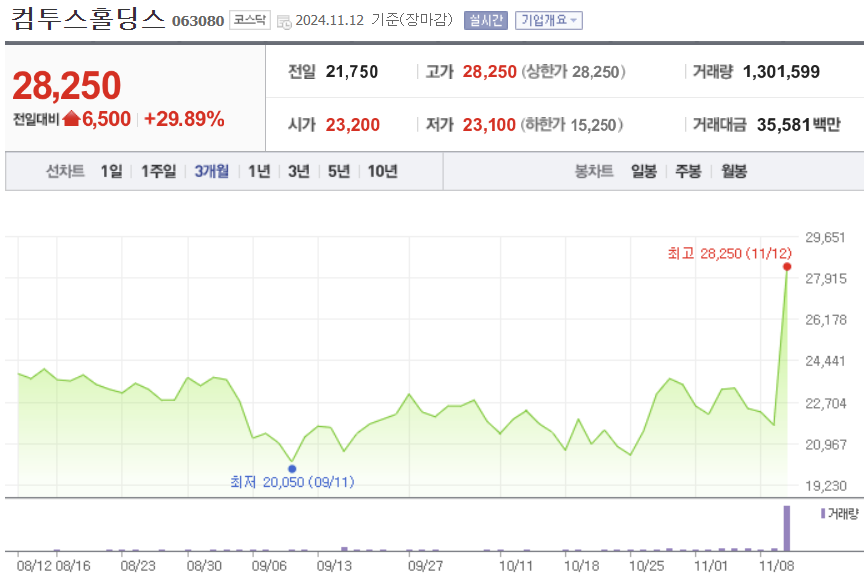Show the 일봉 candlestick chart
864x579 pixels.
644,171
